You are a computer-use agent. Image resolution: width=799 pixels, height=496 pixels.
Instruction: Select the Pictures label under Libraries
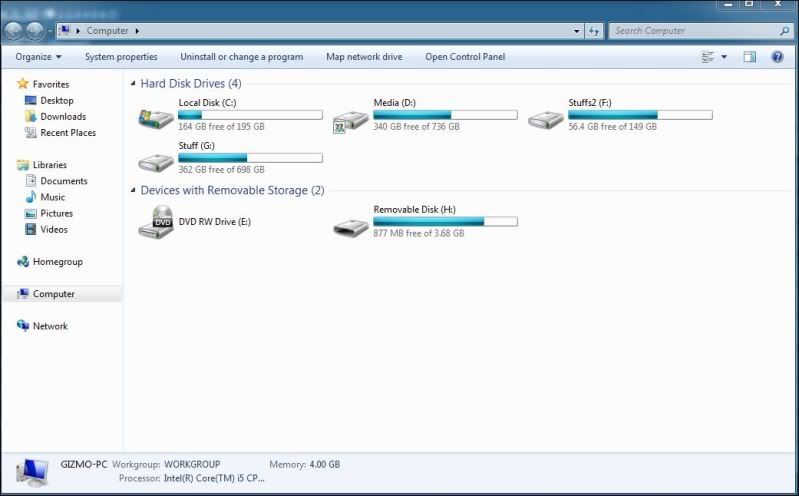pyautogui.click(x=57, y=213)
